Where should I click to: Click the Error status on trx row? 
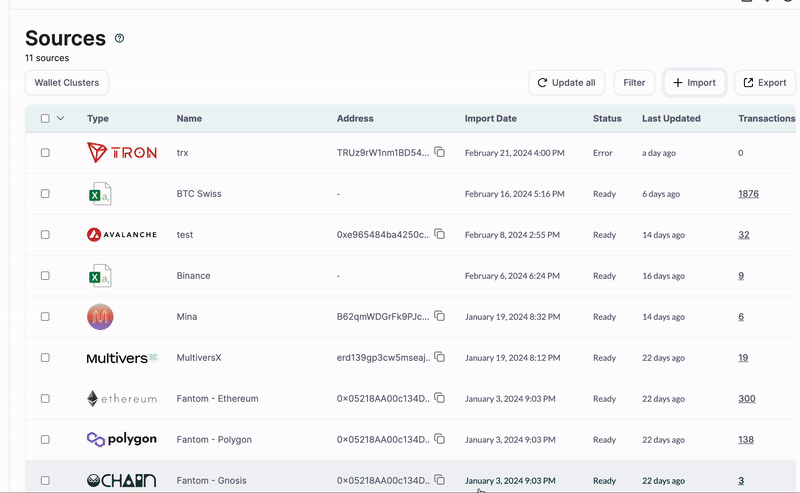pyautogui.click(x=603, y=153)
